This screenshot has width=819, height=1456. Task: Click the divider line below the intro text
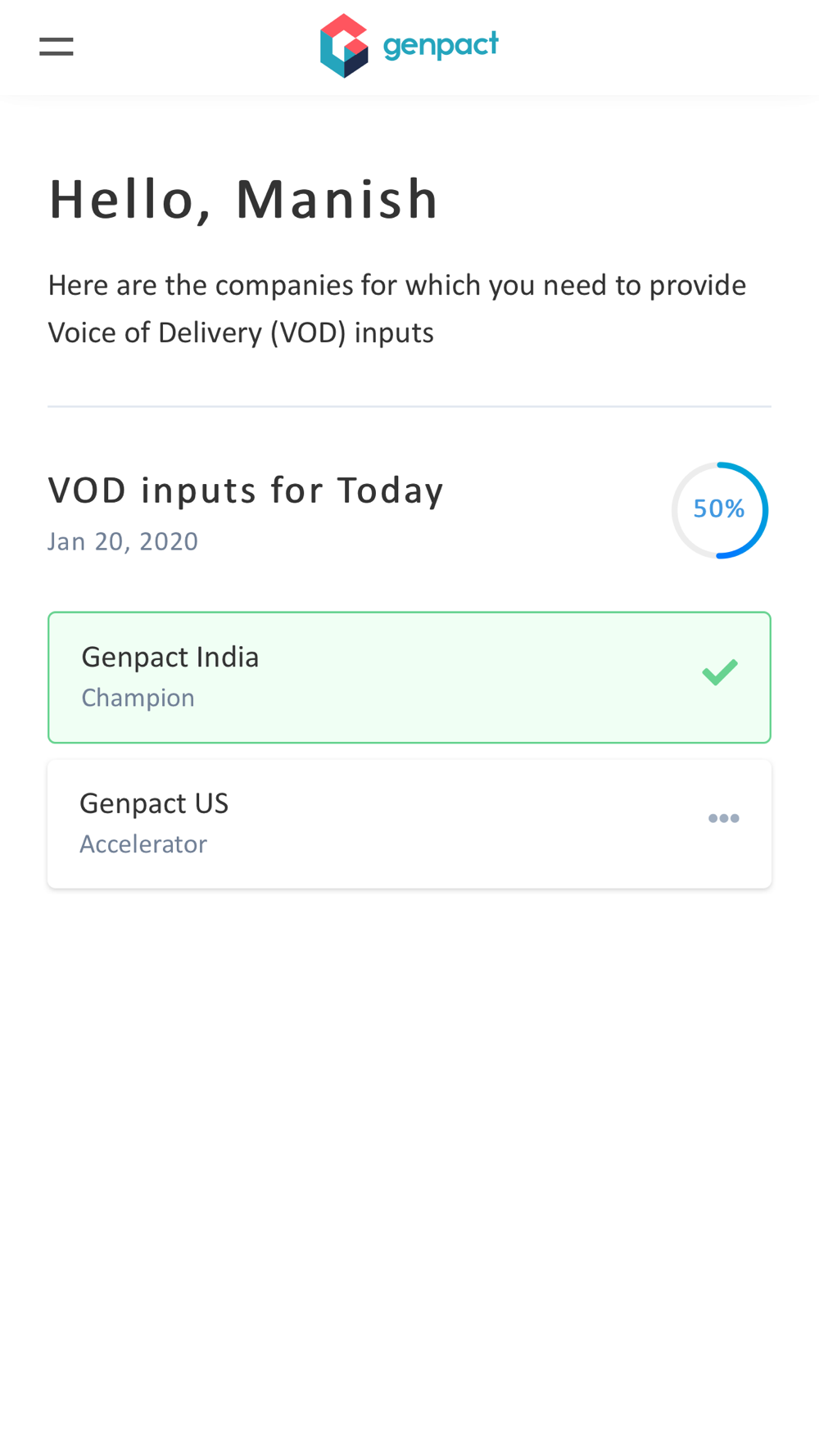[409, 406]
